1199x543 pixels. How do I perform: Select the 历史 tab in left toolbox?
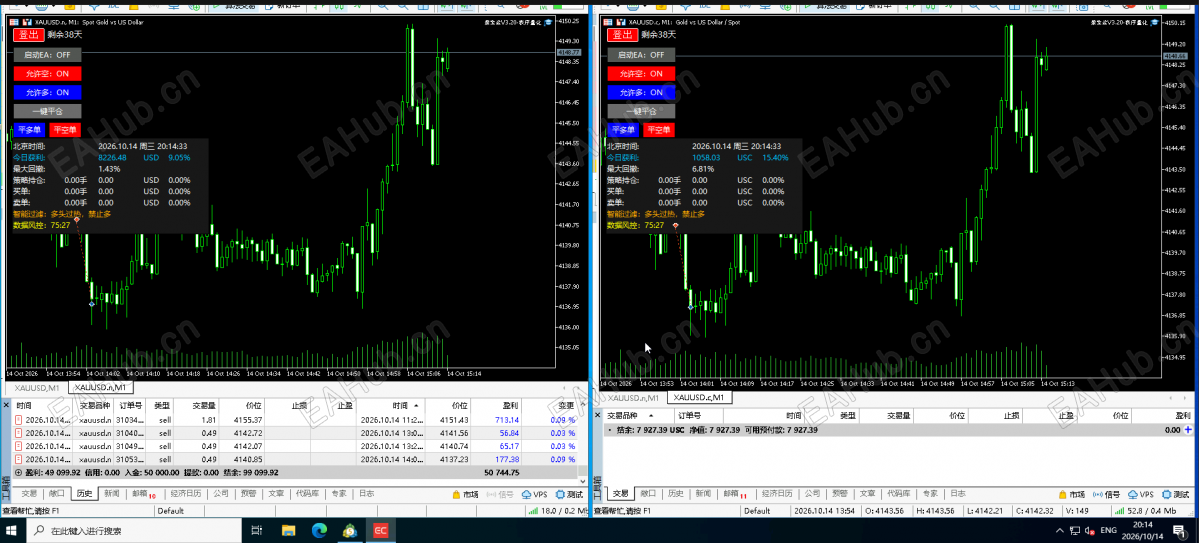(83, 494)
